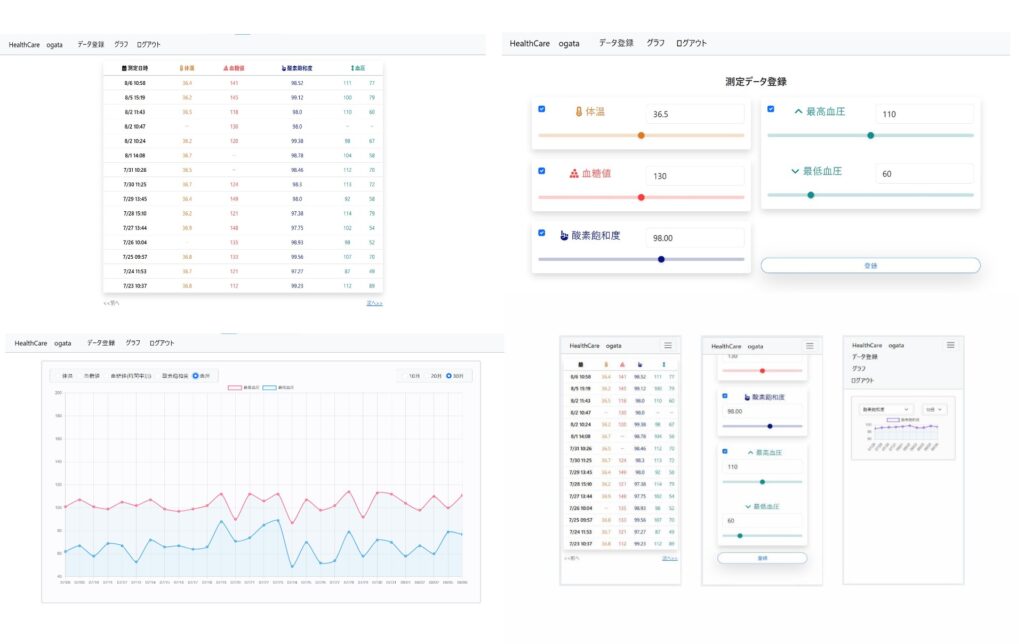Click the up chevron beside 最高血圧 in desktop form
Screen dimensions: 1024x644
(798, 112)
